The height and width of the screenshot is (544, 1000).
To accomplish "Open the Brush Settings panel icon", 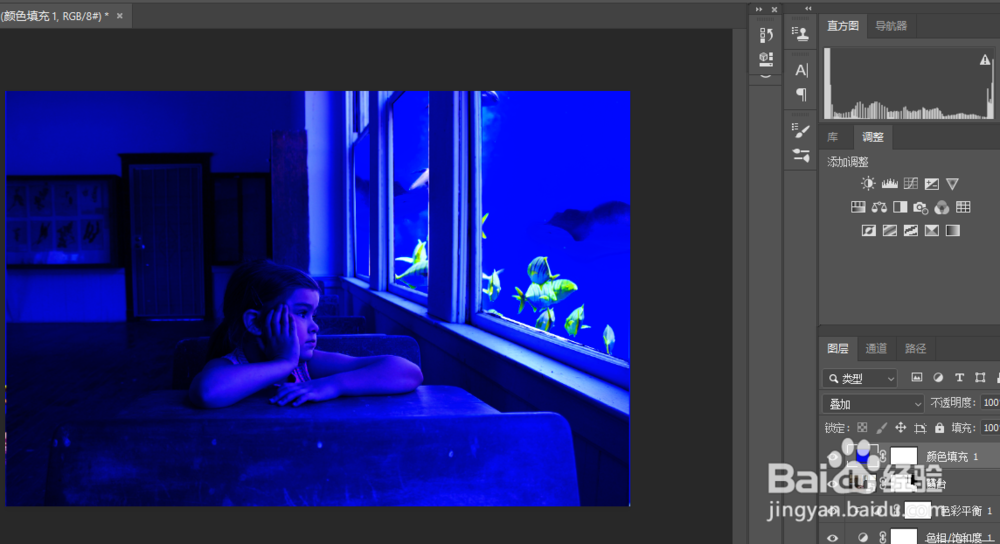I will tap(800, 131).
